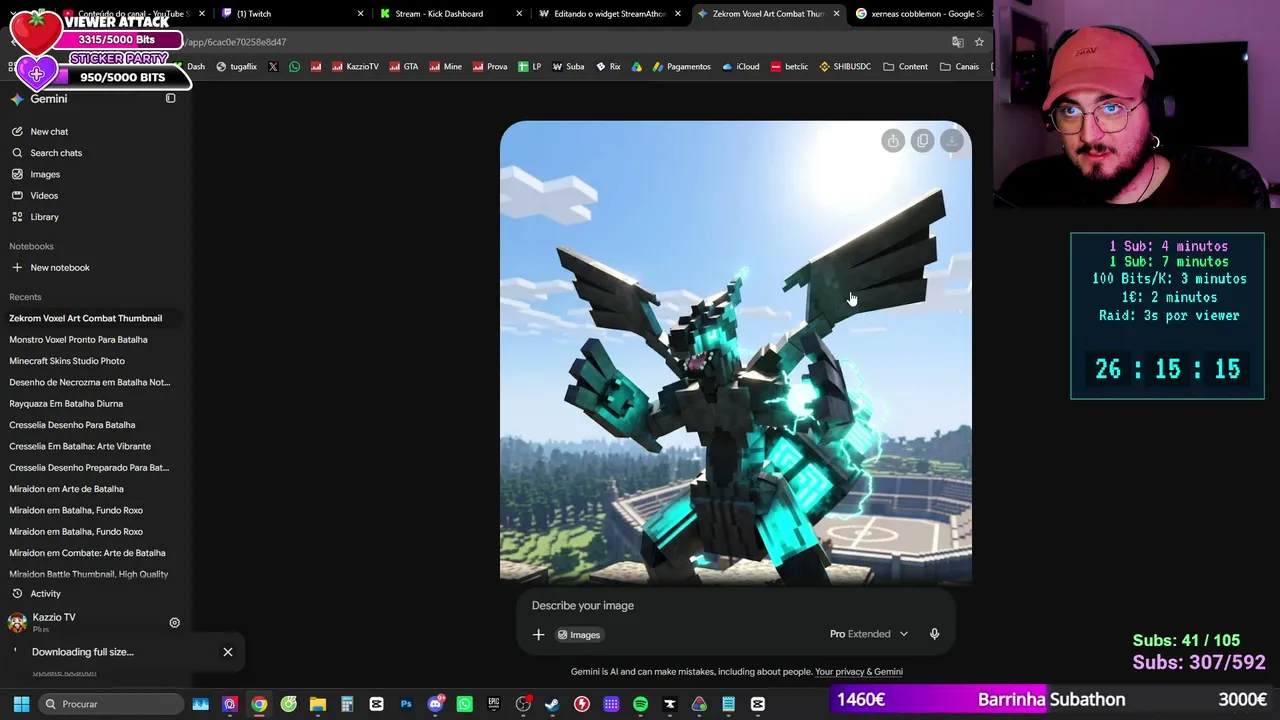The width and height of the screenshot is (1280, 720).
Task: Open Spotify from the taskbar
Action: [640, 704]
